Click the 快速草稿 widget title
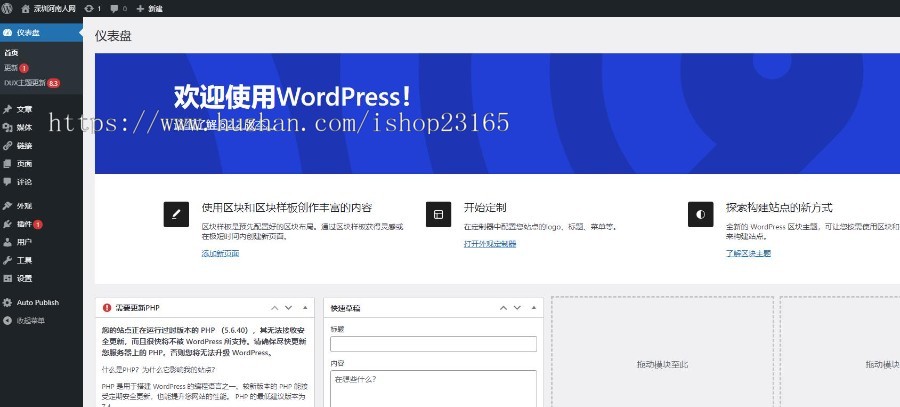The height and width of the screenshot is (407, 900). pos(346,308)
